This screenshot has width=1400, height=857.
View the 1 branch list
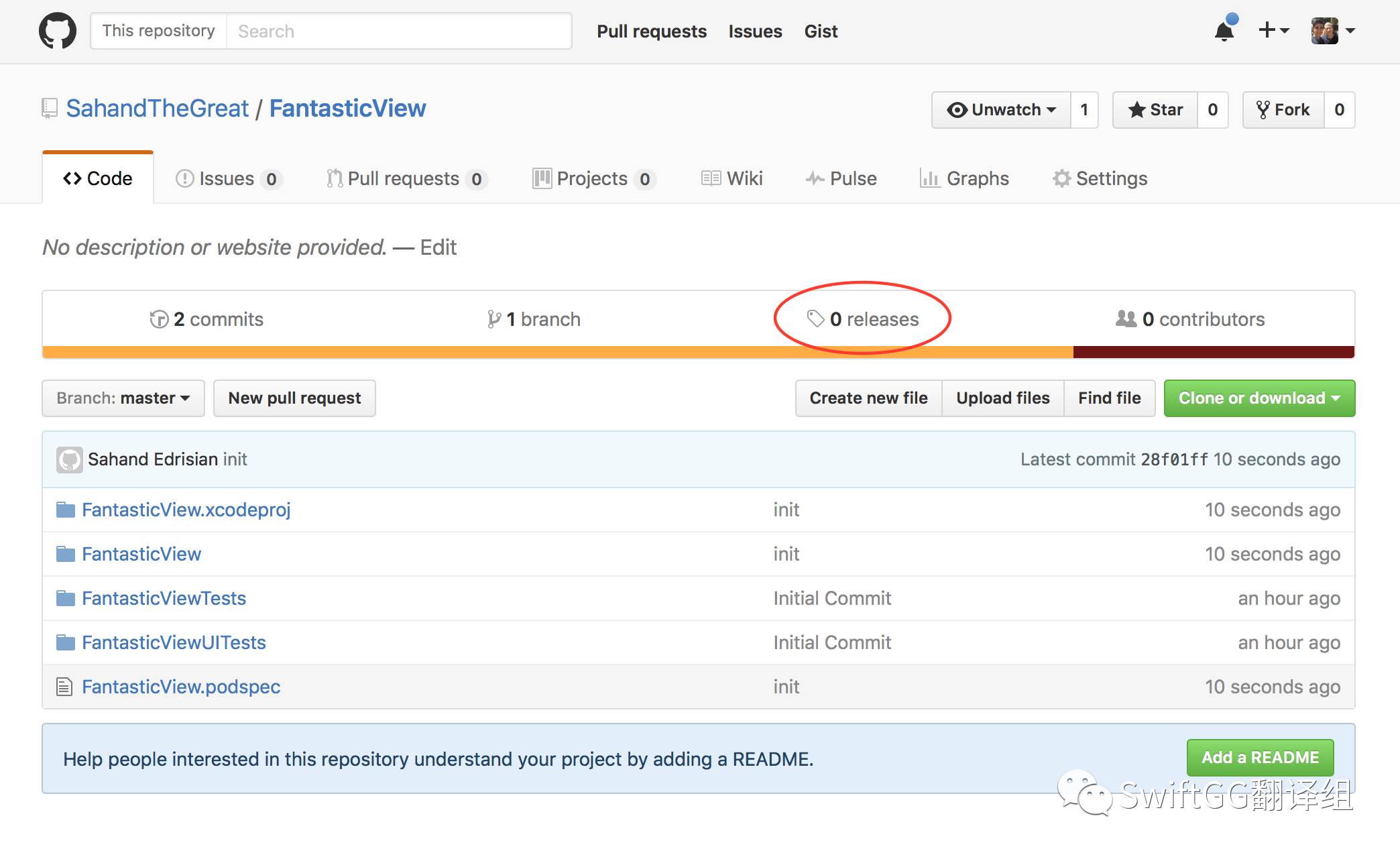point(534,319)
